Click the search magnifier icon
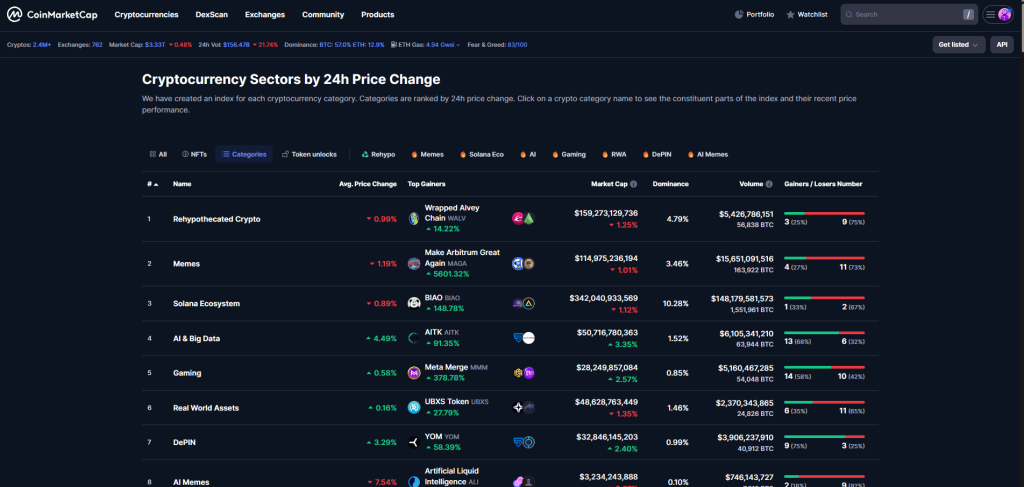This screenshot has height=487, width=1024. 849,14
